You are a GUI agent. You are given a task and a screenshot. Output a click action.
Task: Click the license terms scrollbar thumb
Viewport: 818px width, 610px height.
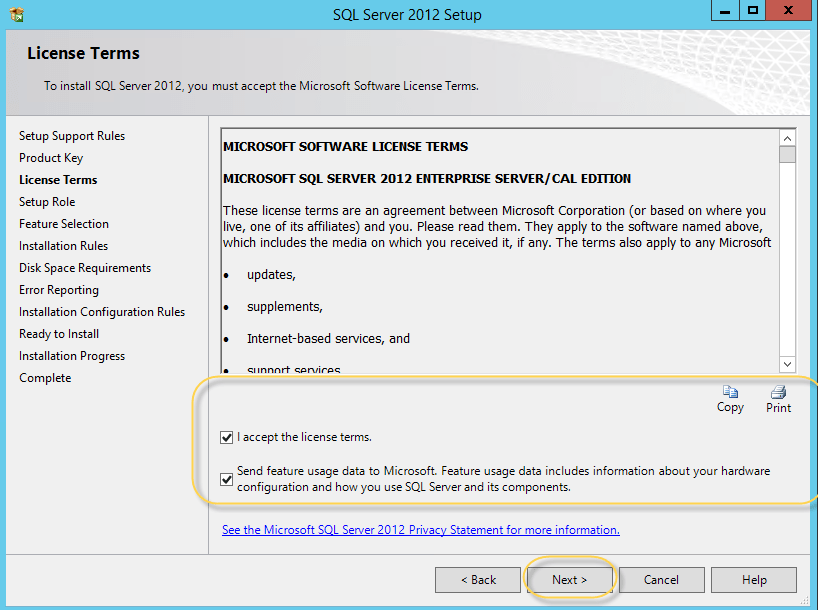click(x=787, y=155)
